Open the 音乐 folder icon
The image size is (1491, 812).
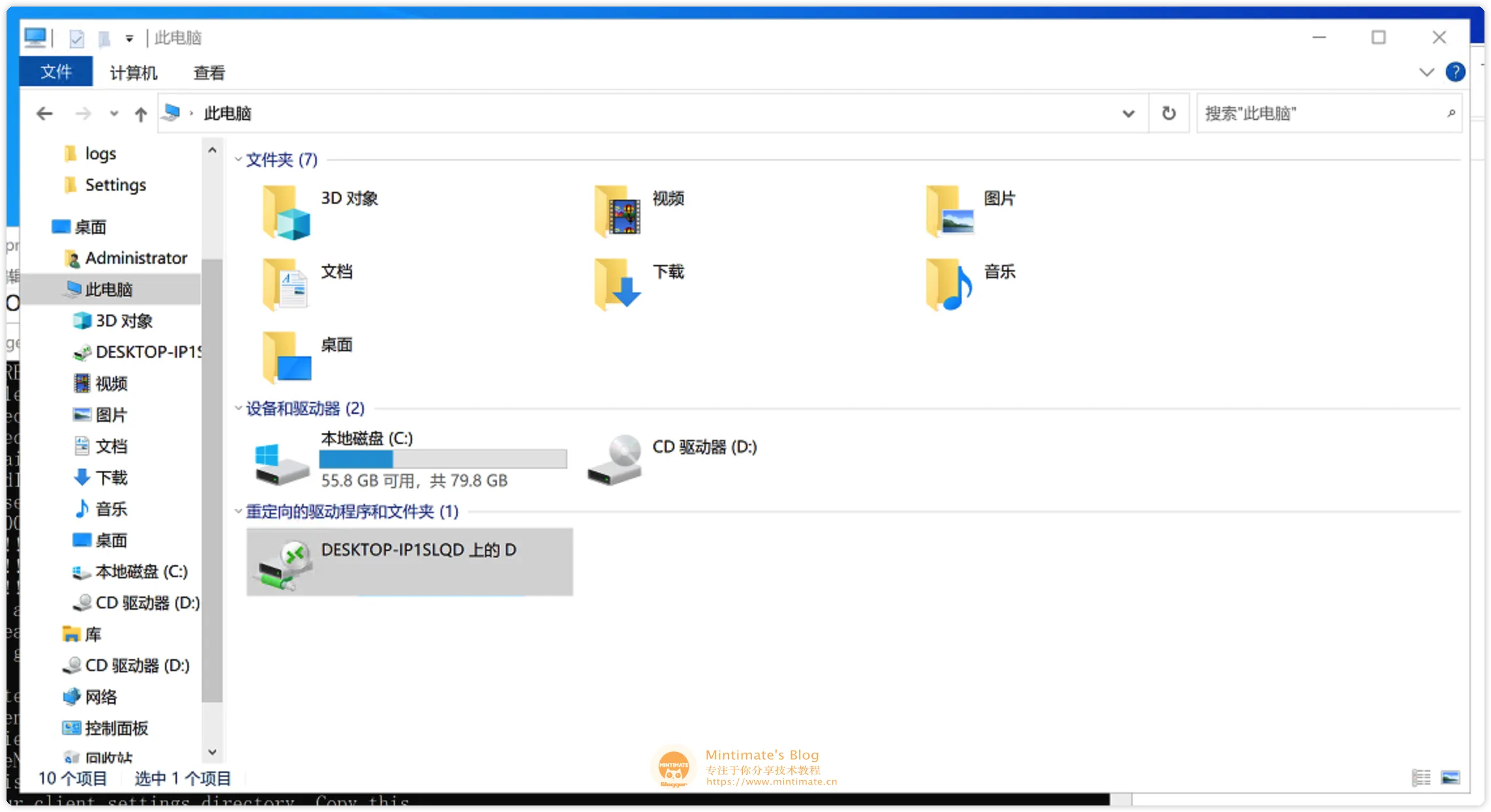point(949,285)
